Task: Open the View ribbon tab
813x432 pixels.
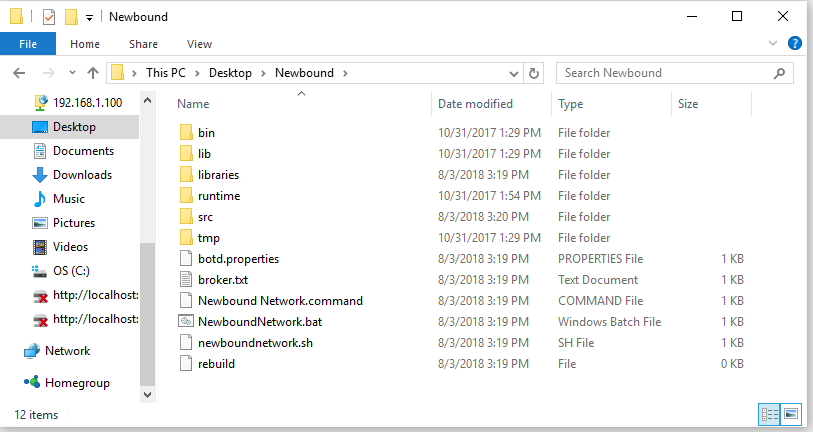Action: 199,44
